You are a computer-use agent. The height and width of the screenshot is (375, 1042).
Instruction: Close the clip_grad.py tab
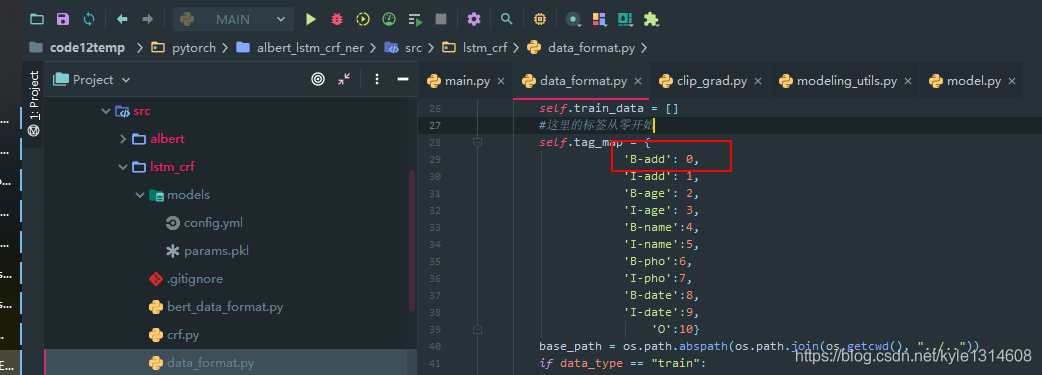coord(758,81)
